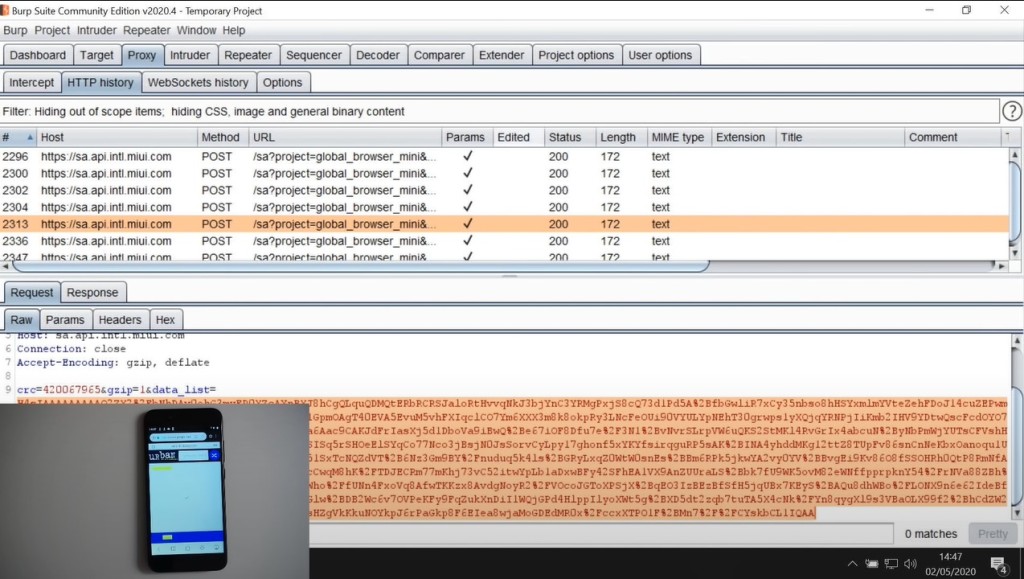This screenshot has height=579, width=1024.
Task: Click the Burp Suite logo in title bar
Action: [5, 10]
